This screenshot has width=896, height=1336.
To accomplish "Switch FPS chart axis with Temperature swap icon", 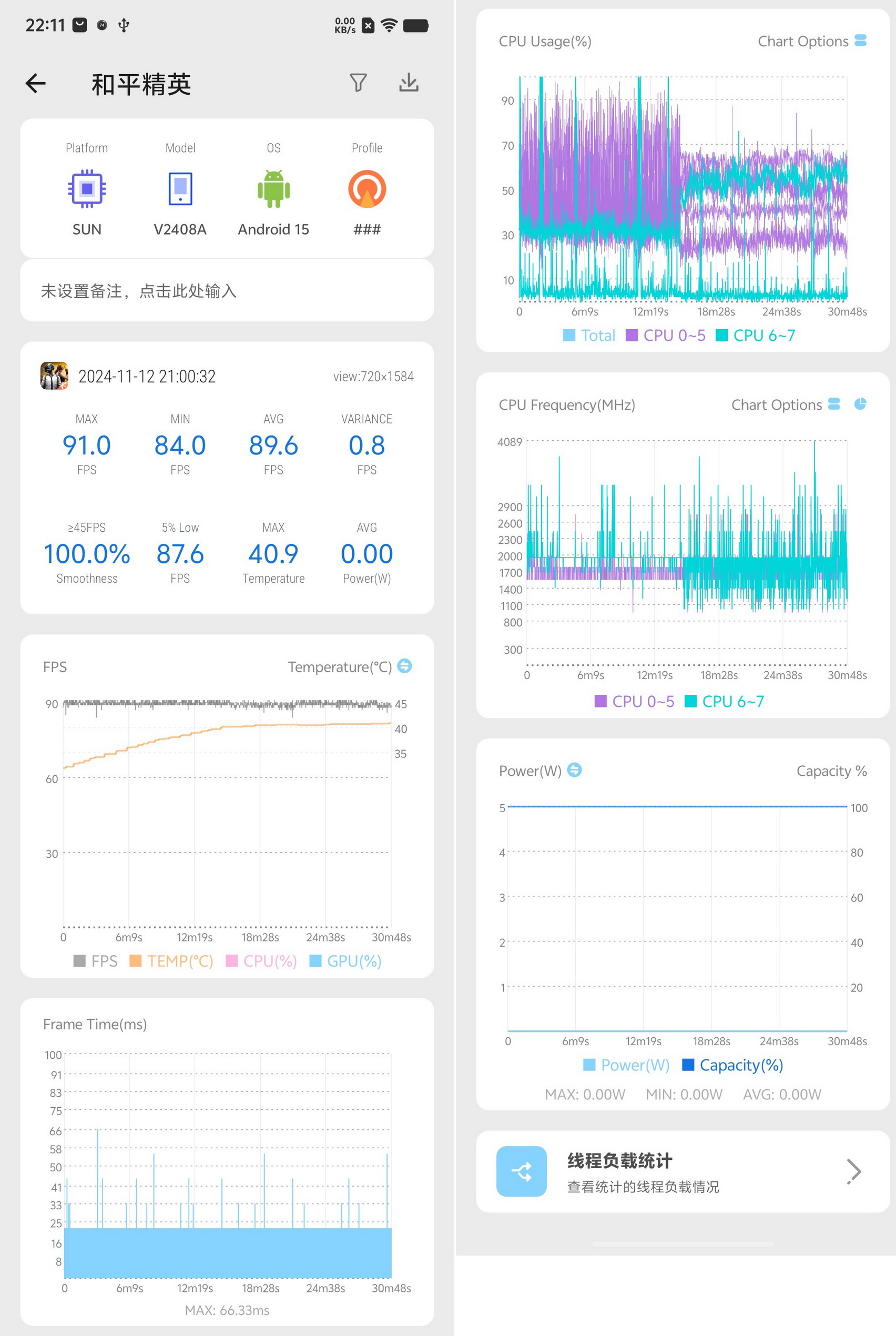I will click(404, 666).
